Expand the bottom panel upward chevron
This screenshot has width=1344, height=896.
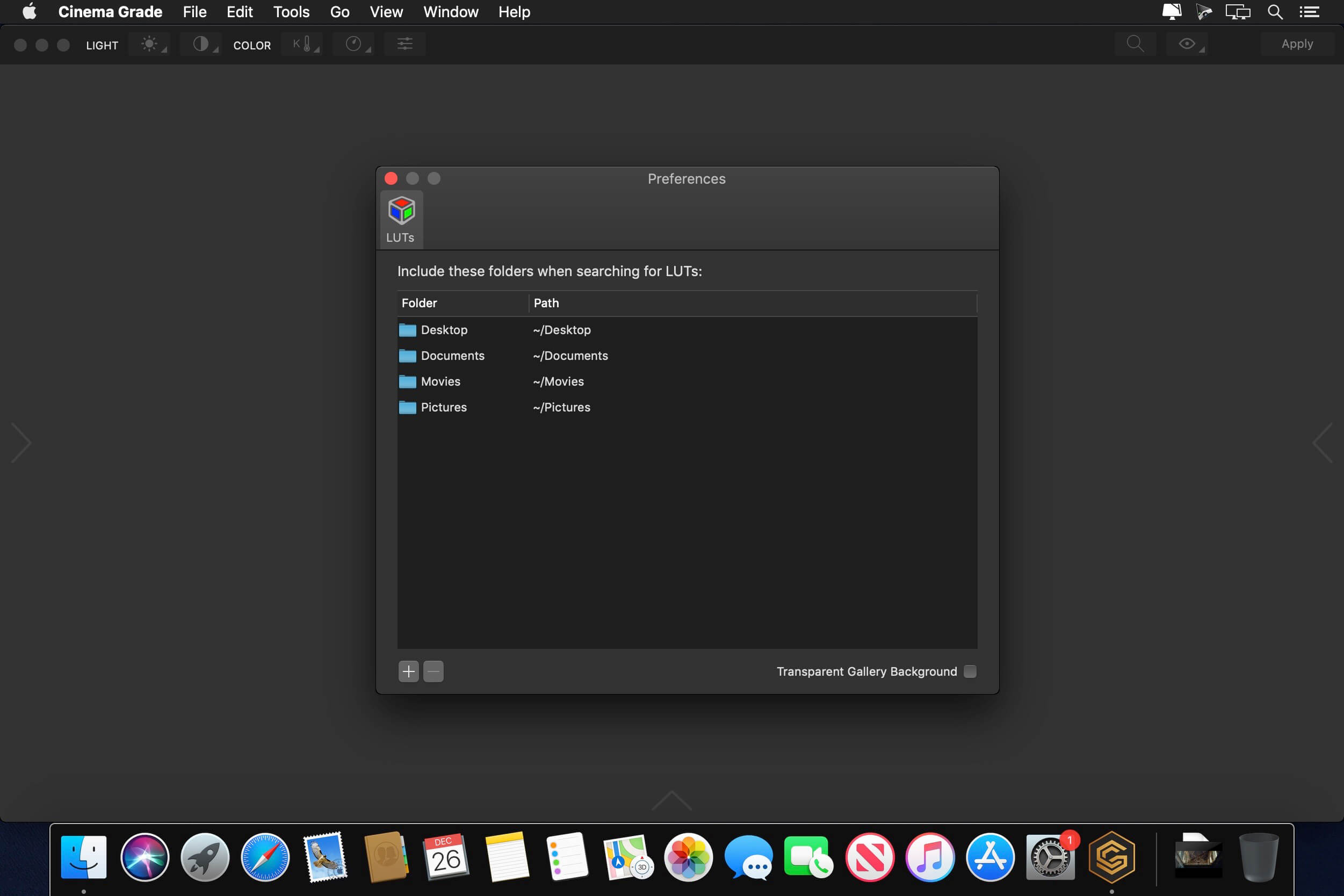(x=671, y=800)
